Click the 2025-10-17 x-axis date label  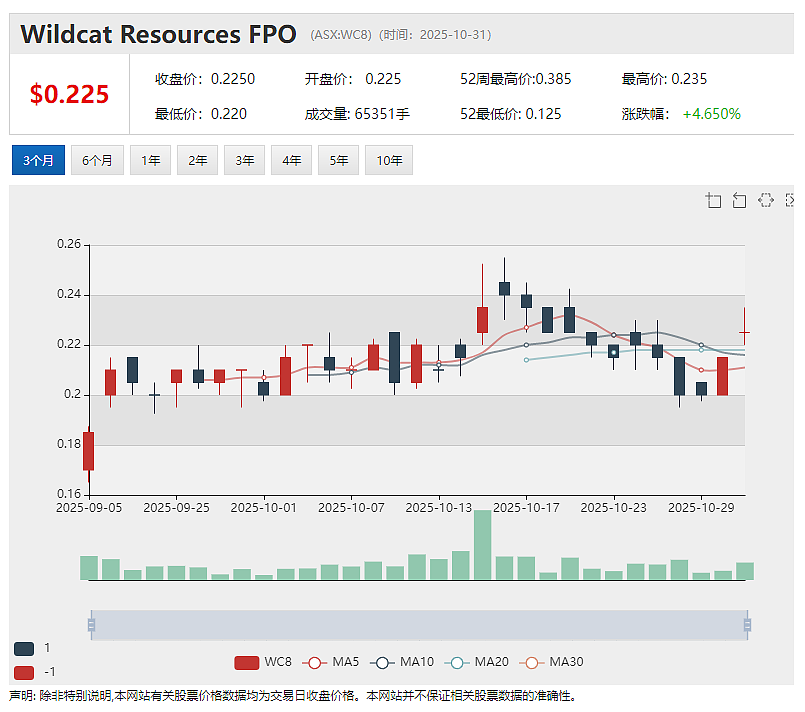(x=526, y=508)
